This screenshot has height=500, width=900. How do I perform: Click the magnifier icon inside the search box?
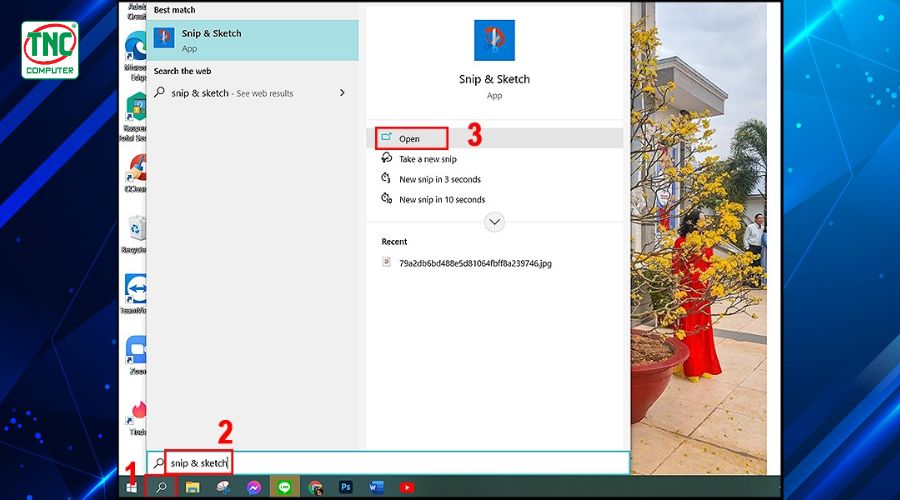point(158,463)
